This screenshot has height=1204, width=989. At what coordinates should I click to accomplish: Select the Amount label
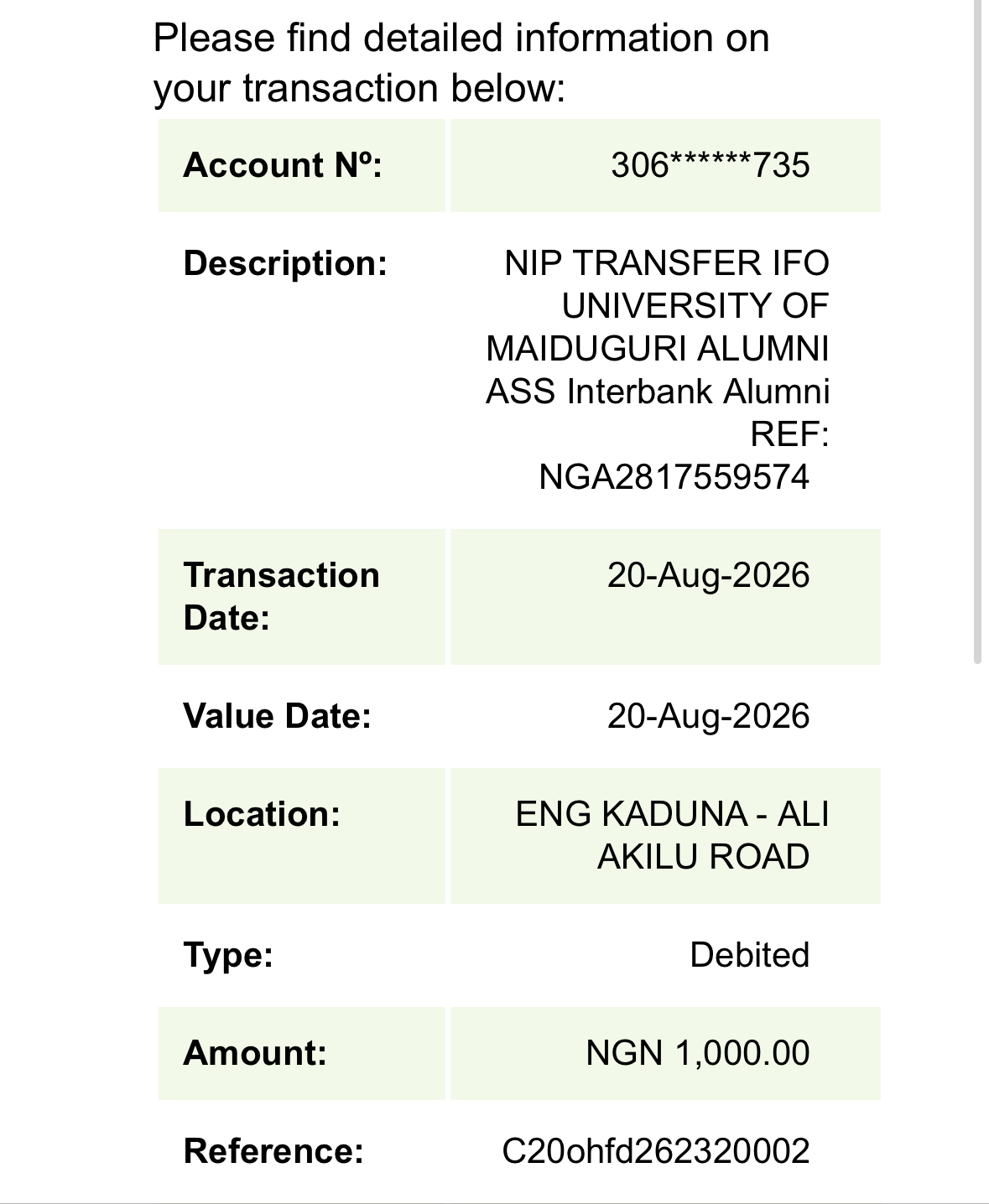click(x=255, y=1053)
